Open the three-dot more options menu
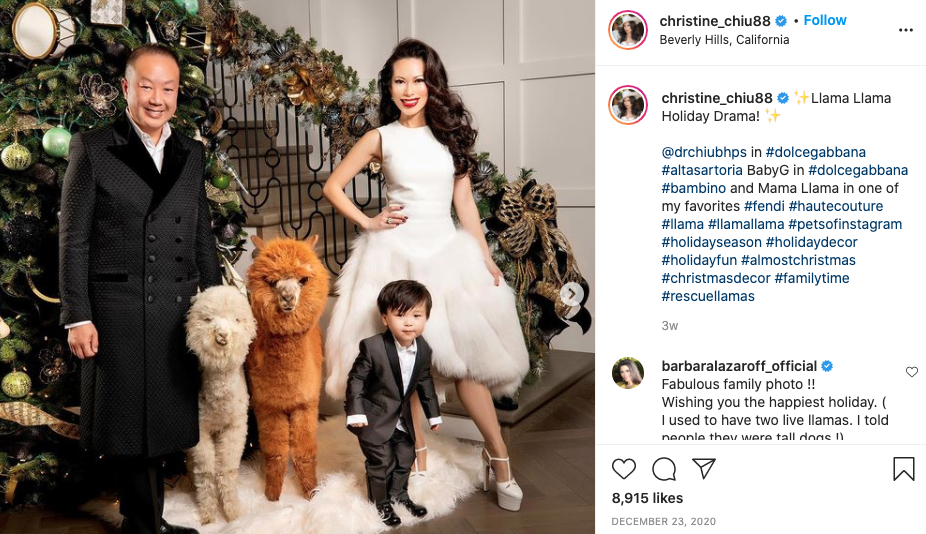926x534 pixels. point(906,30)
